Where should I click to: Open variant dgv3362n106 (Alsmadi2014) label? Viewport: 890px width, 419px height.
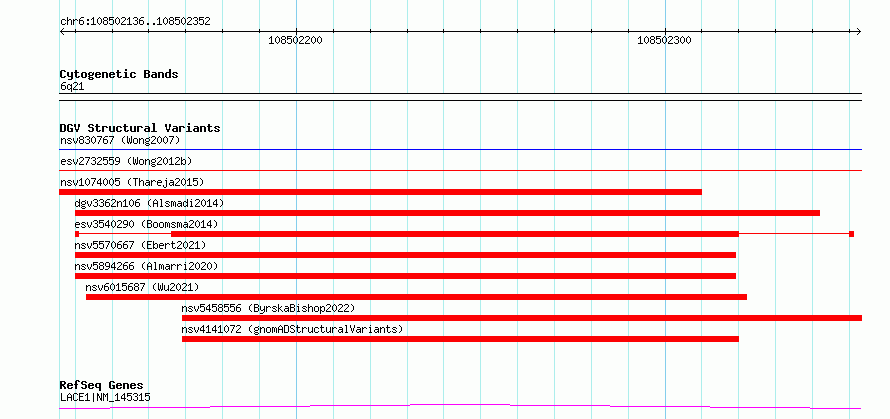pos(149,203)
